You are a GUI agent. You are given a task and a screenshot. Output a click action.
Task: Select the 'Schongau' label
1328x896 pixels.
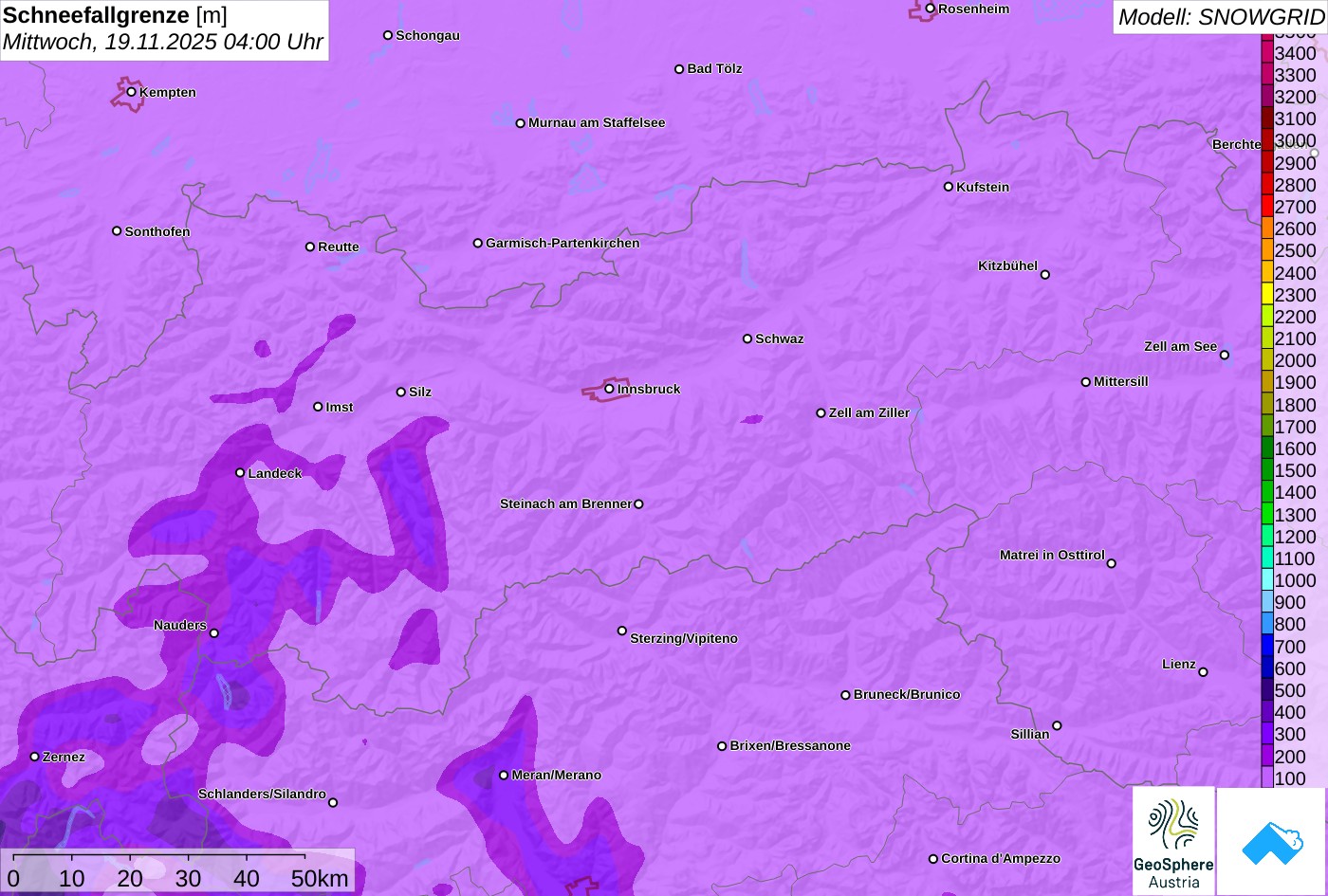point(428,36)
